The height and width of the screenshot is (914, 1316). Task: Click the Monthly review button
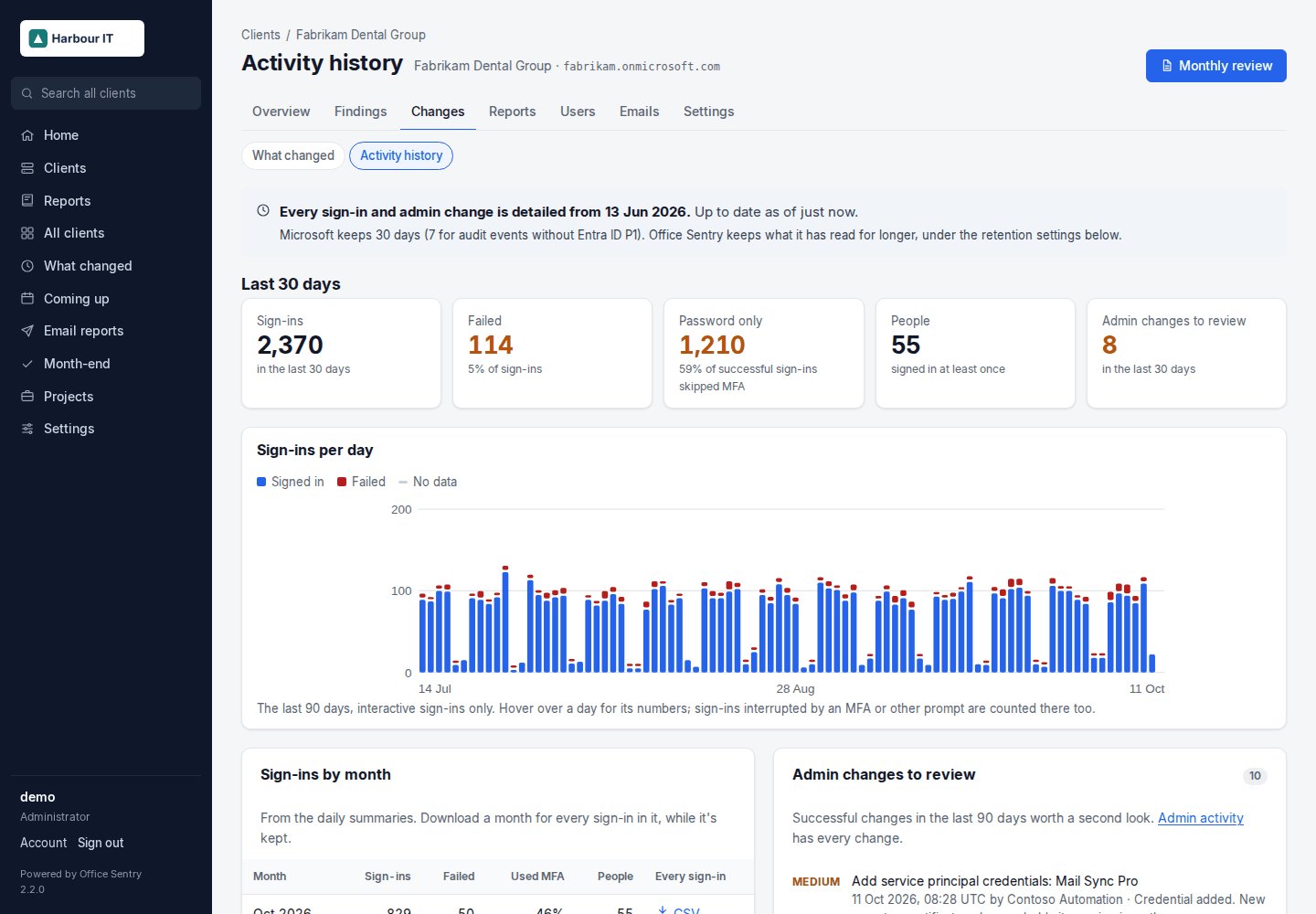pos(1216,66)
